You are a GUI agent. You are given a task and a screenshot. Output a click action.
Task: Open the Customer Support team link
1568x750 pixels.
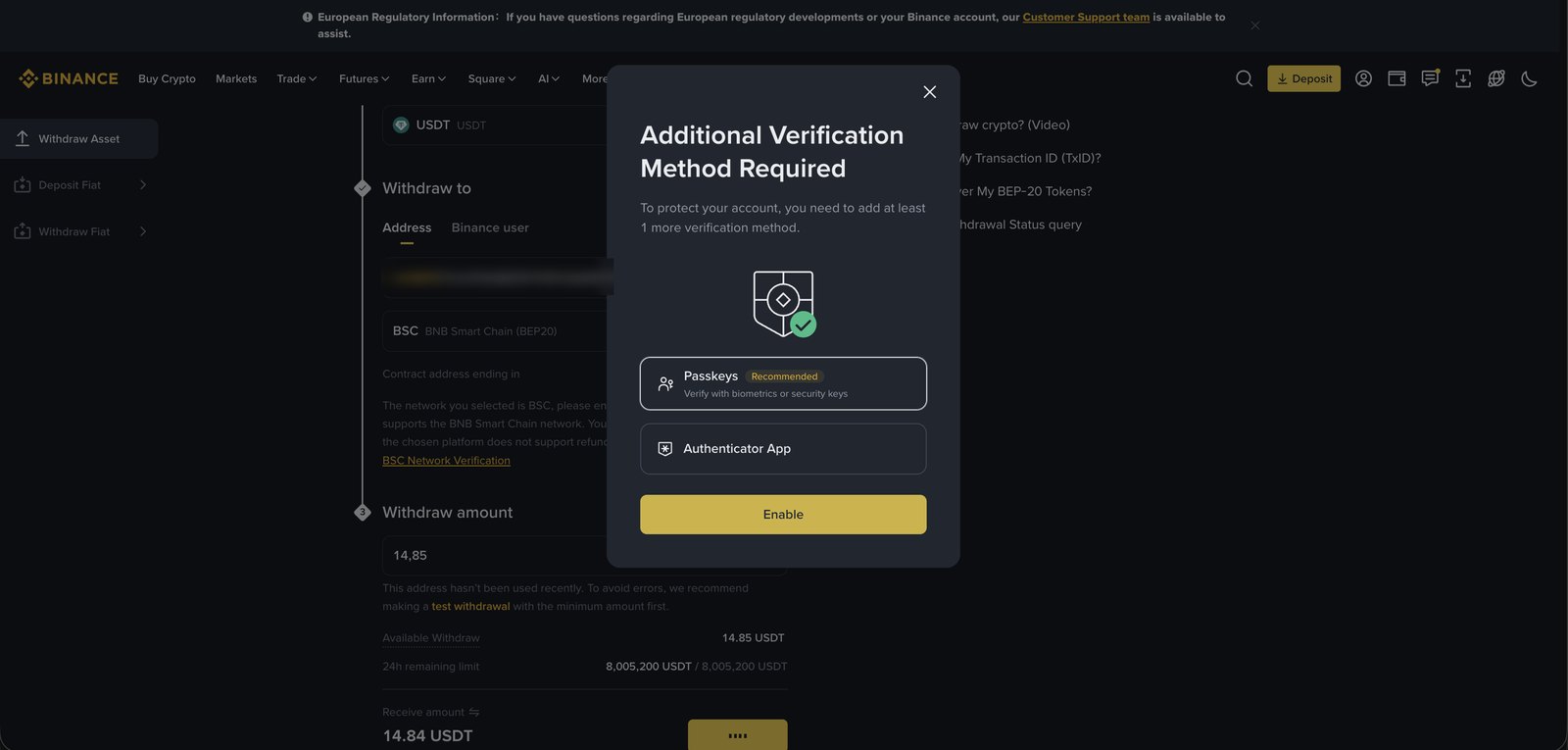[x=1086, y=17]
